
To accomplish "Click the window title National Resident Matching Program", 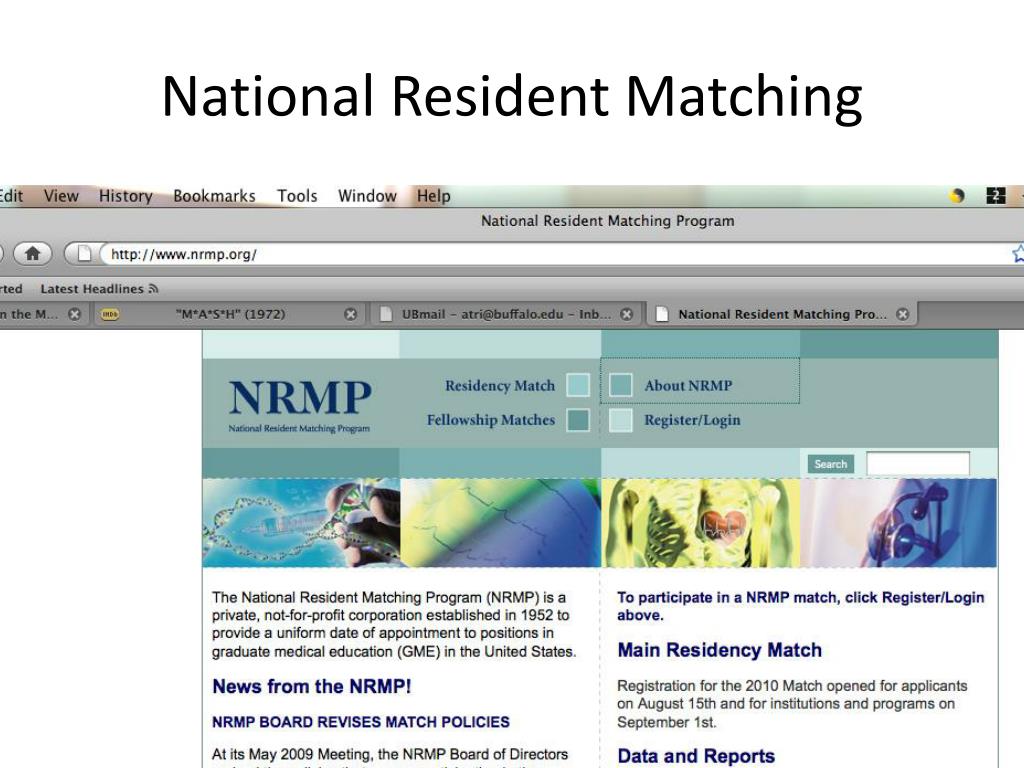I will 607,221.
